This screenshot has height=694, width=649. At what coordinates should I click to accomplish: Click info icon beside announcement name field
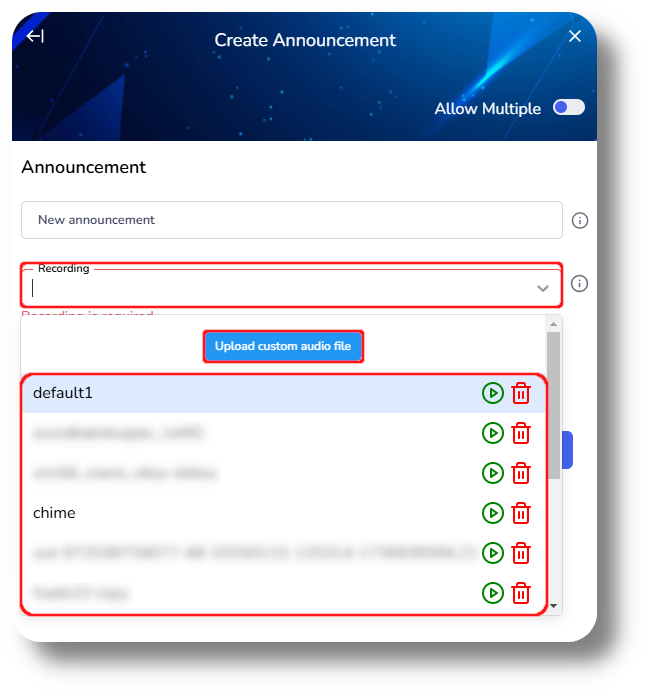pyautogui.click(x=579, y=220)
